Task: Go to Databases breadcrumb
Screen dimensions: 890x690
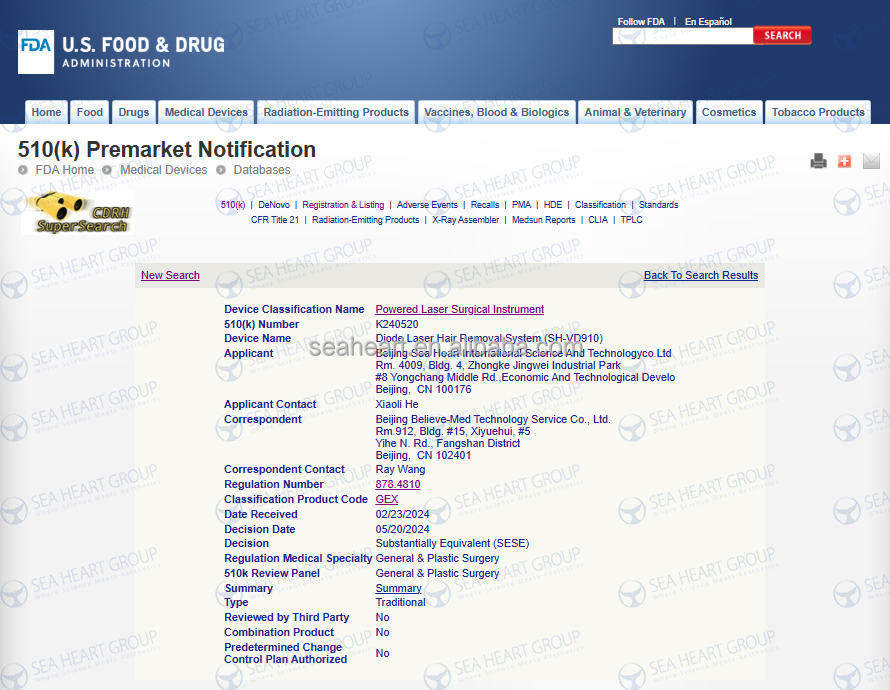Action: [x=262, y=170]
